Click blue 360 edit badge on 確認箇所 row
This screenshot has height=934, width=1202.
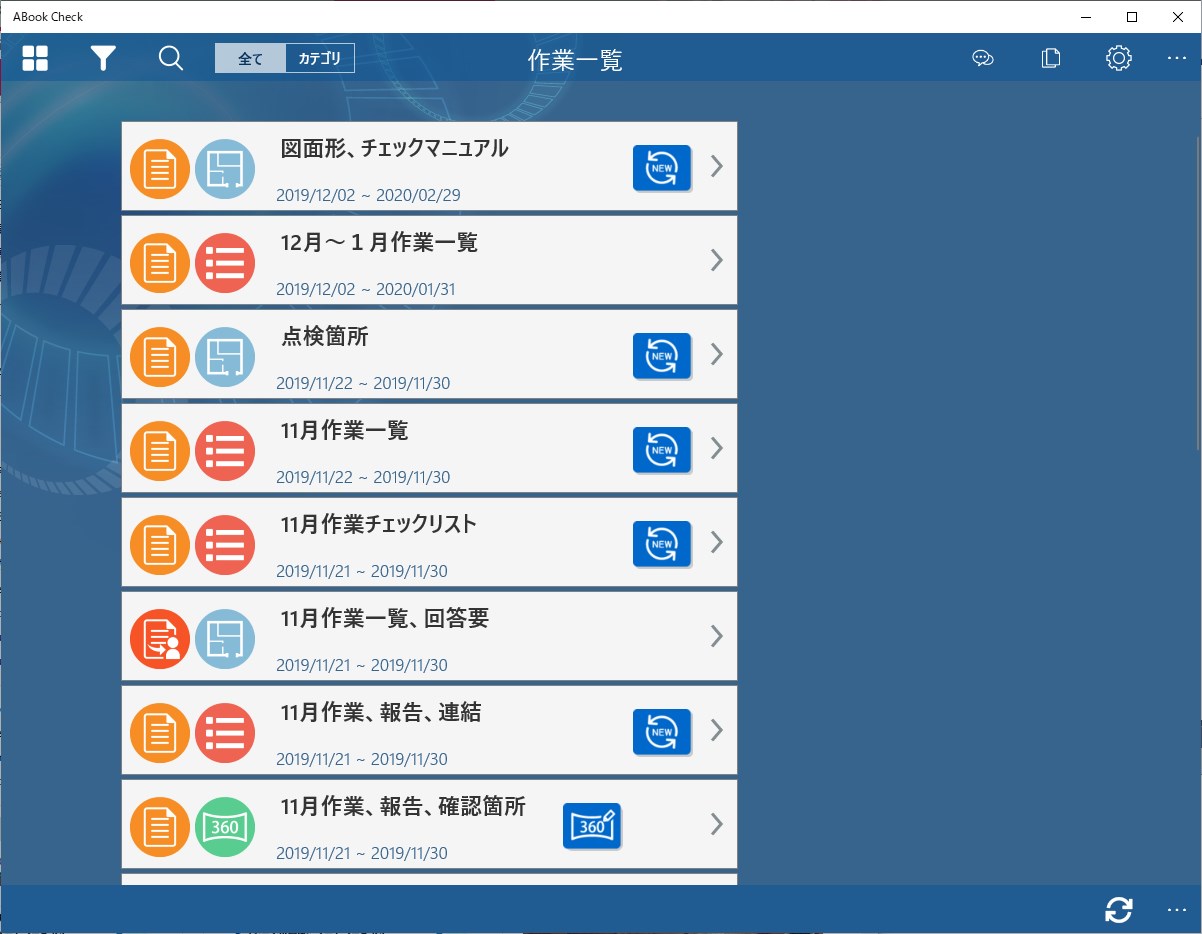[592, 825]
